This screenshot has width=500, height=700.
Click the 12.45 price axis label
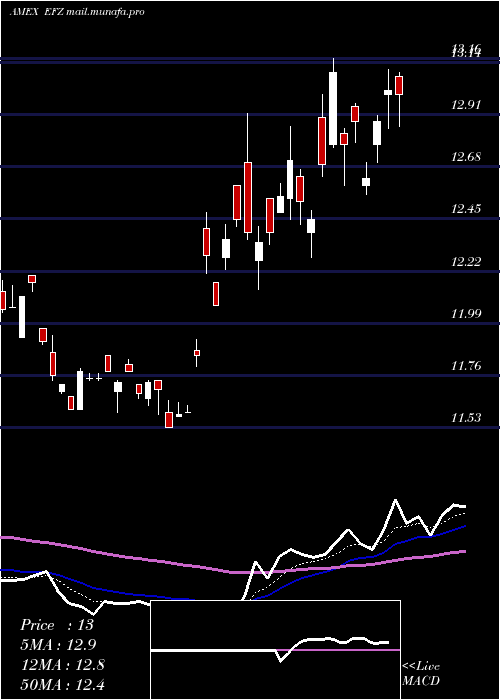coord(466,208)
